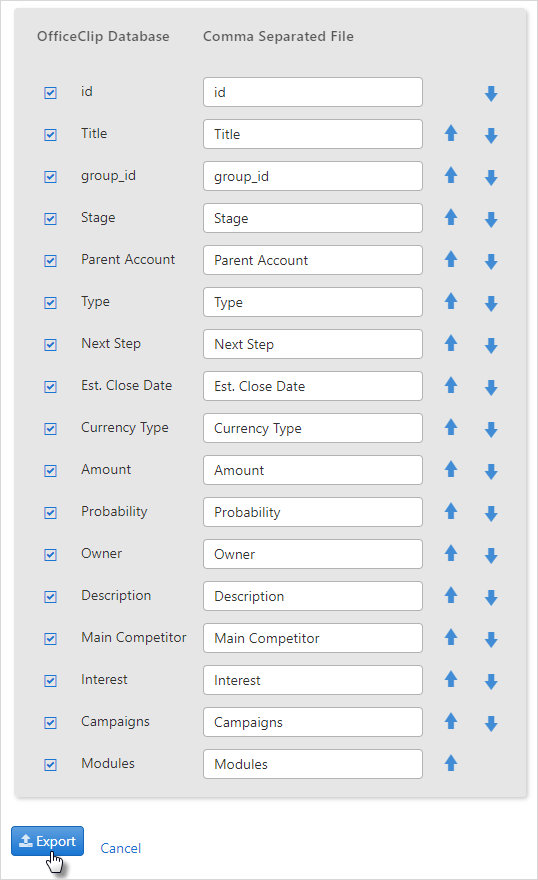This screenshot has height=880, width=538.
Task: Move the Owner field down
Action: pos(491,554)
